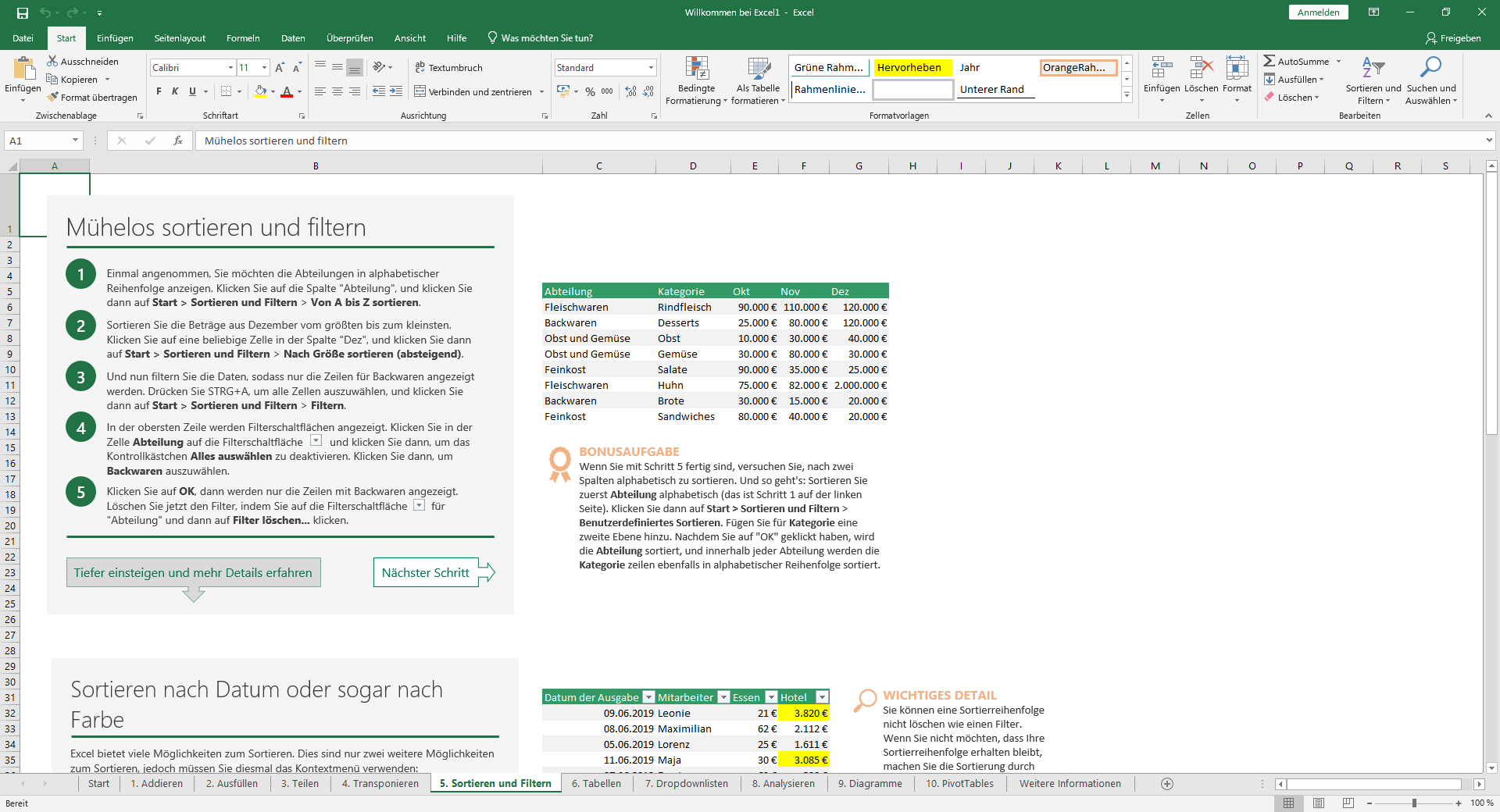Apply percent format in the Zahl group
The width and height of the screenshot is (1500, 812).
[x=591, y=91]
